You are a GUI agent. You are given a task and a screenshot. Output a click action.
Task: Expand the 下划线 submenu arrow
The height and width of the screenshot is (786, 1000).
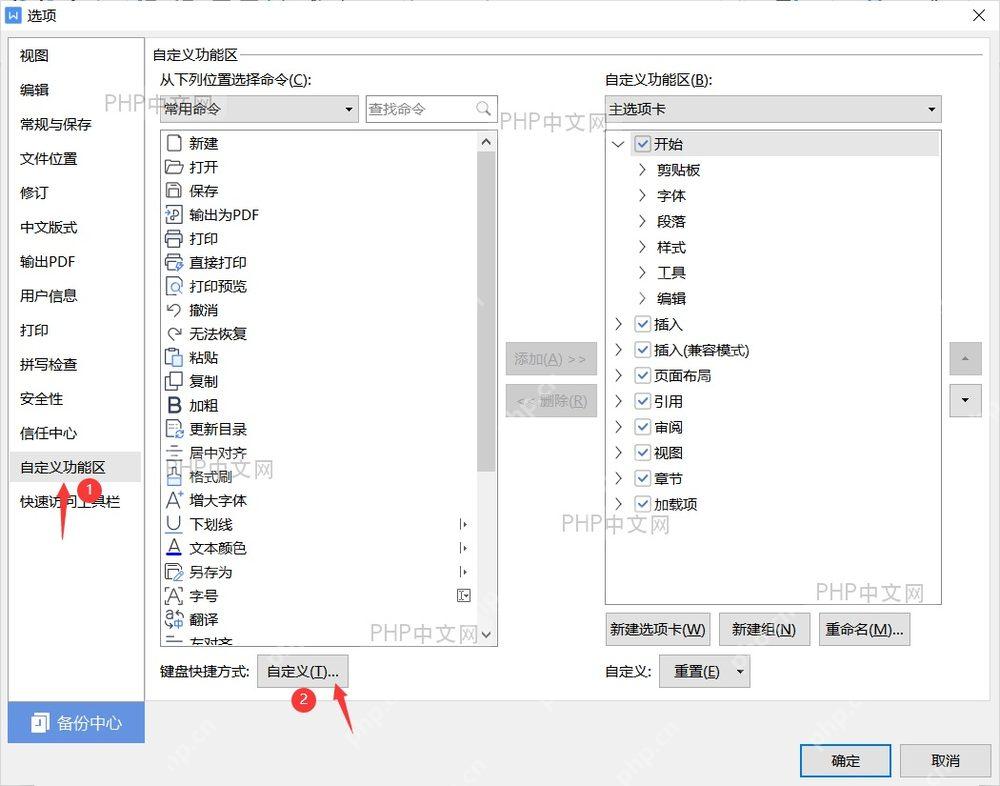[x=464, y=524]
